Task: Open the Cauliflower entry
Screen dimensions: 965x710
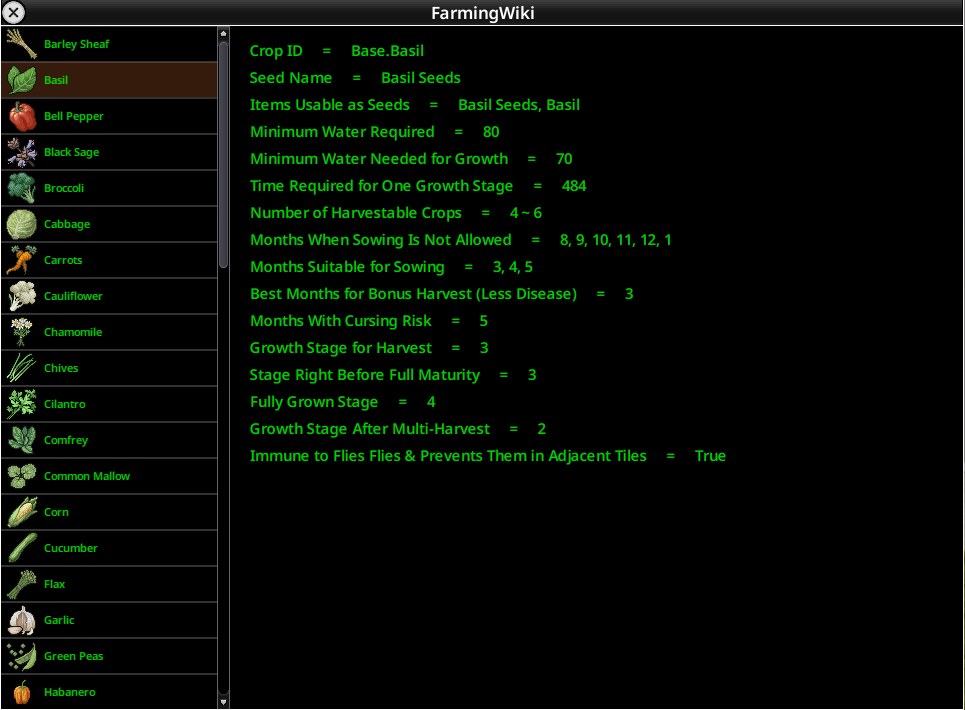Action: coord(110,296)
